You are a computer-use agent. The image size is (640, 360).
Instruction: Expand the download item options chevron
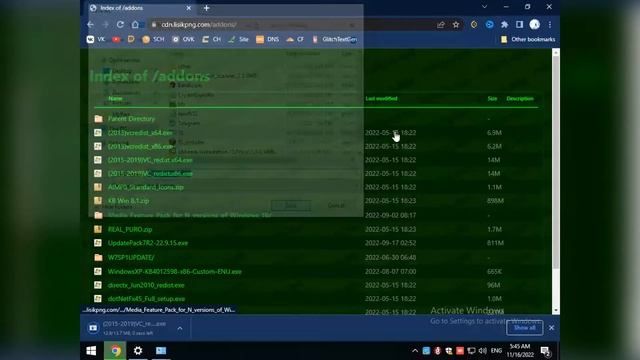pyautogui.click(x=180, y=328)
